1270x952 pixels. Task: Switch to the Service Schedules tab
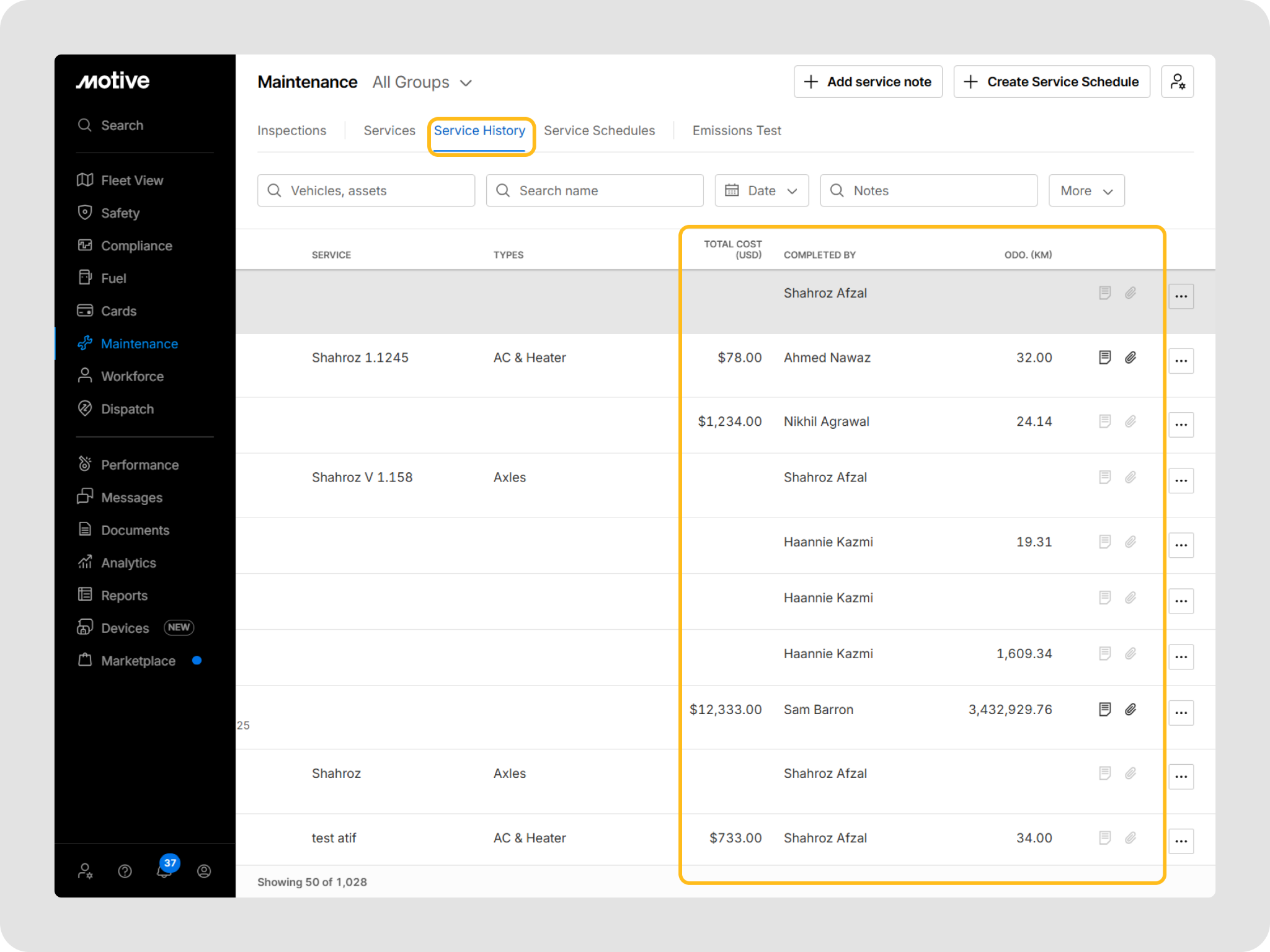(599, 131)
